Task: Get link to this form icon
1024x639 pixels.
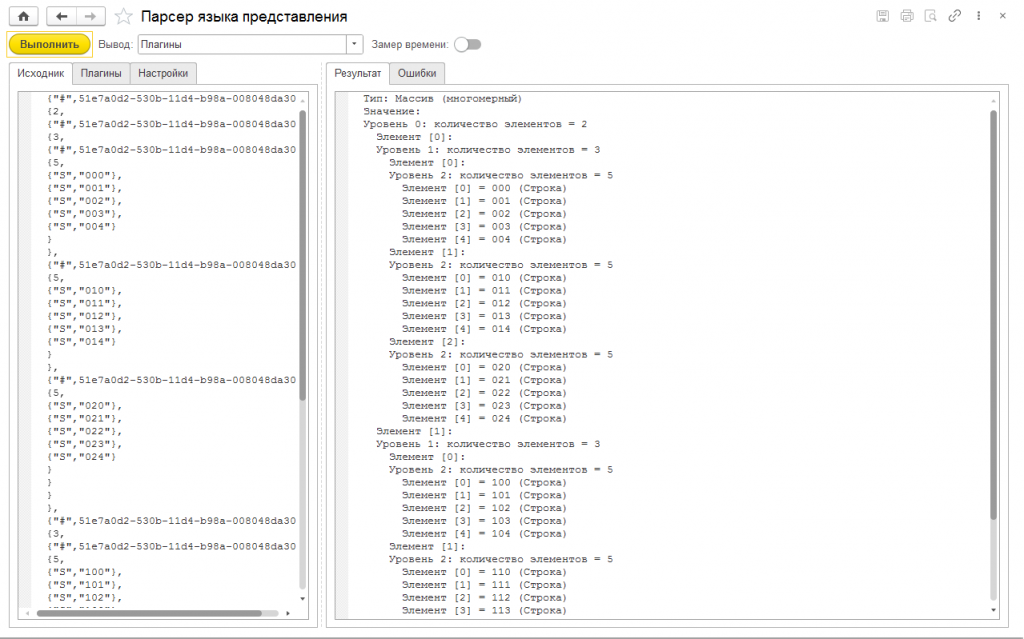Action: coord(955,16)
